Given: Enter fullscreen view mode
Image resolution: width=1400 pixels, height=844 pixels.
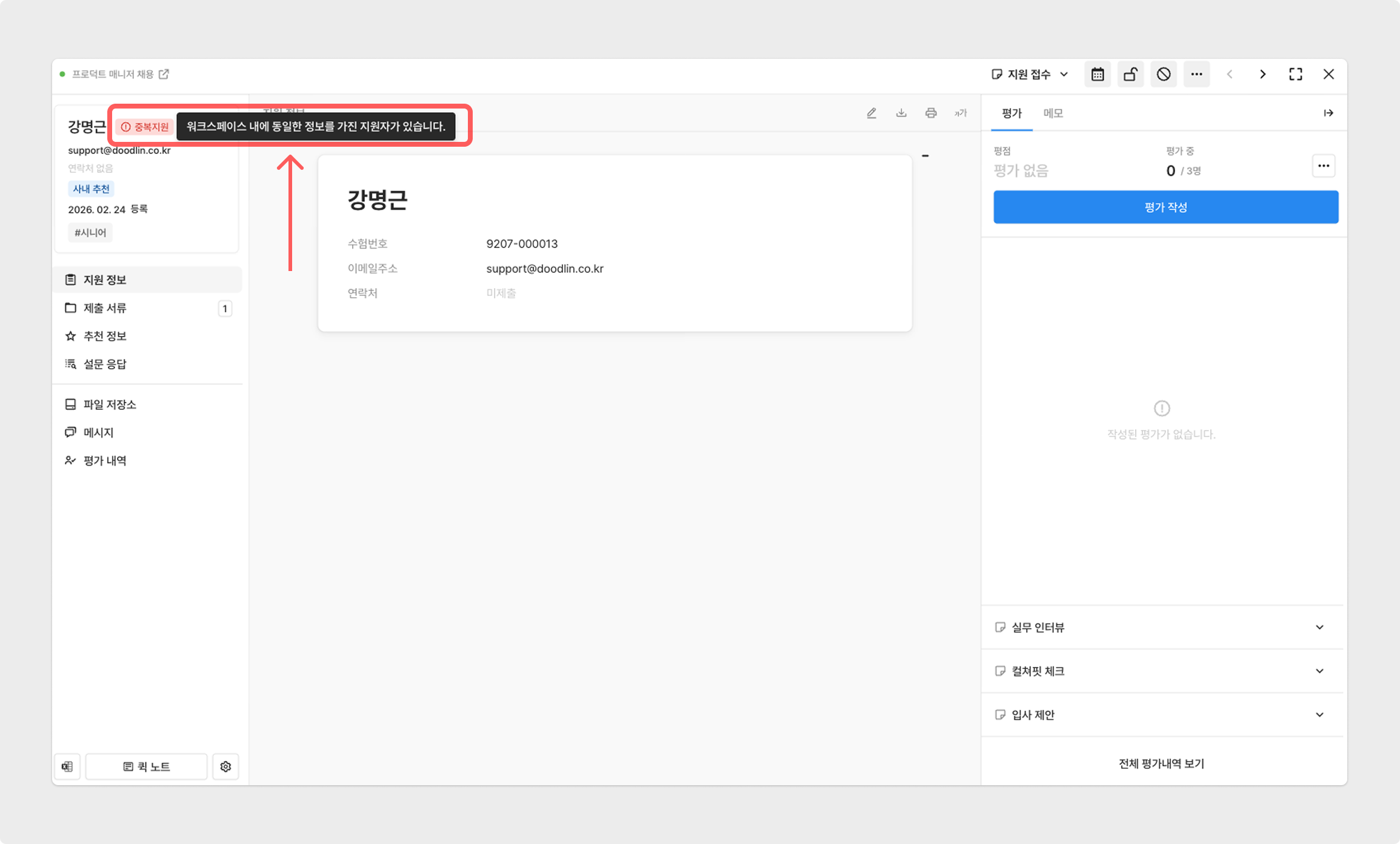Looking at the screenshot, I should pos(1295,75).
